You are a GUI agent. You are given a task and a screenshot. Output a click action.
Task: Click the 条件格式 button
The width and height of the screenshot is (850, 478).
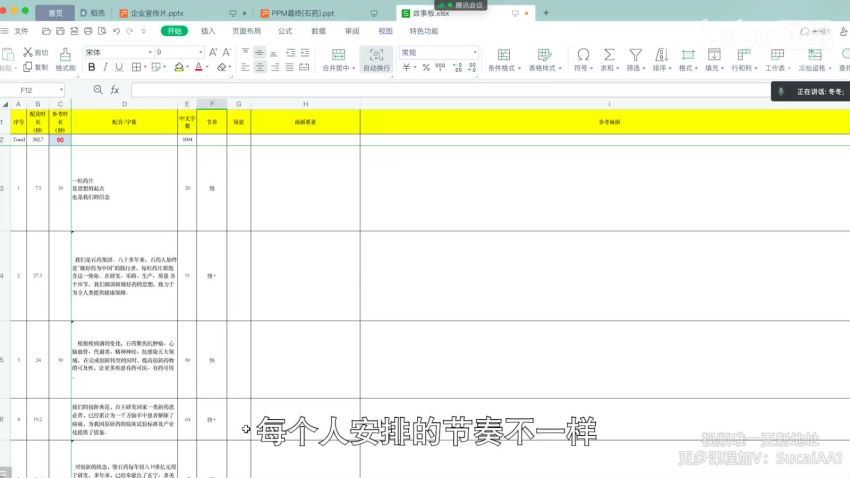coord(503,60)
